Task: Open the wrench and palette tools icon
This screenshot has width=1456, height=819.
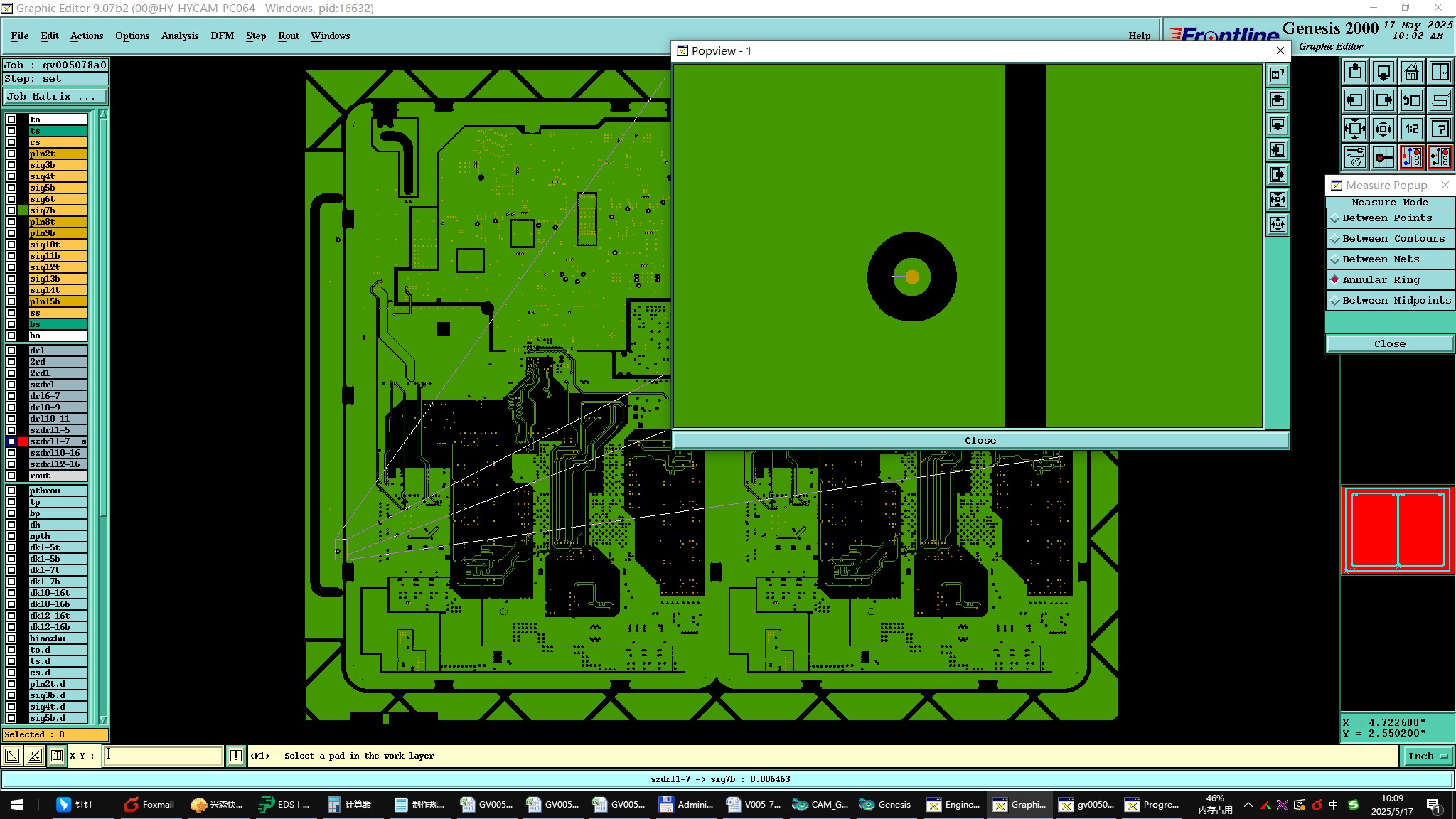Action: (x=1355, y=157)
